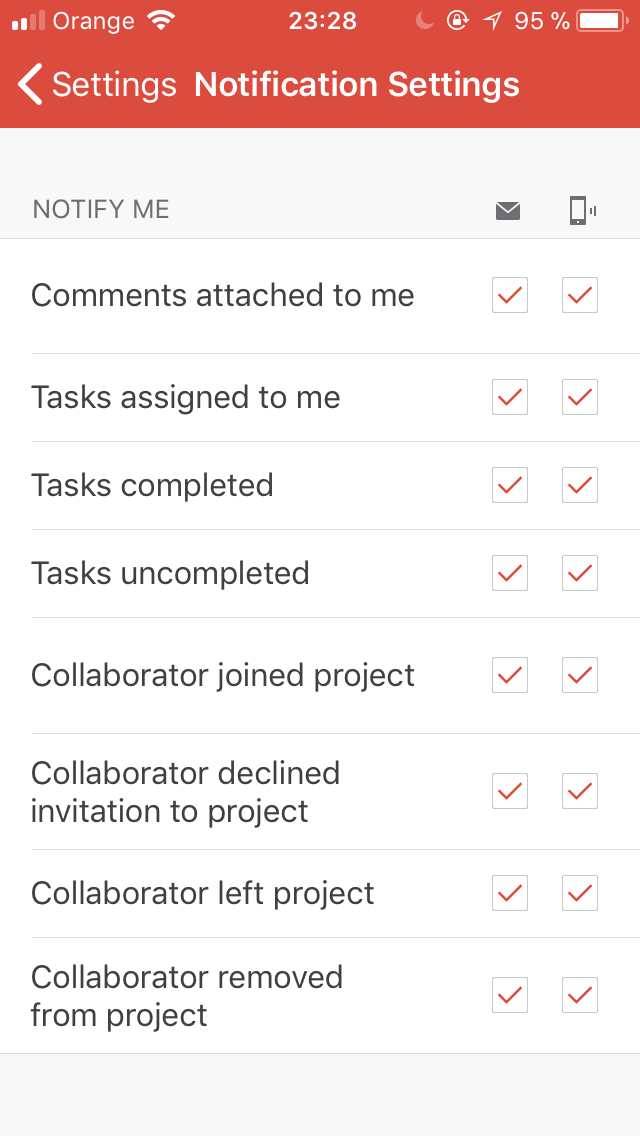This screenshot has width=640, height=1136.
Task: Tap the back chevron to Settings
Action: pyautogui.click(x=30, y=84)
